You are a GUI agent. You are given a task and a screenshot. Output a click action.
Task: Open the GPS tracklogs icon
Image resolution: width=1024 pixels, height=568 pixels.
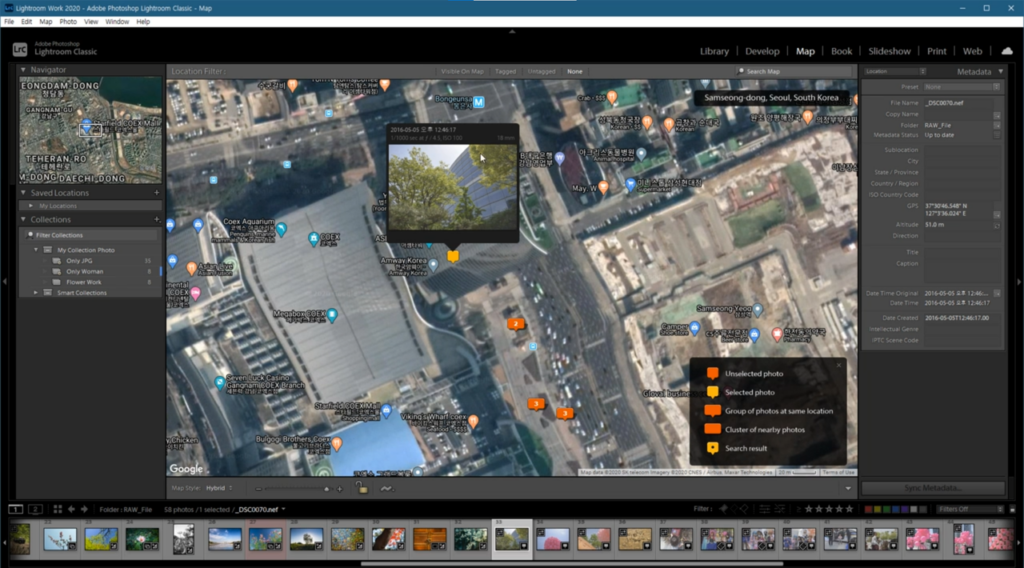tap(386, 488)
